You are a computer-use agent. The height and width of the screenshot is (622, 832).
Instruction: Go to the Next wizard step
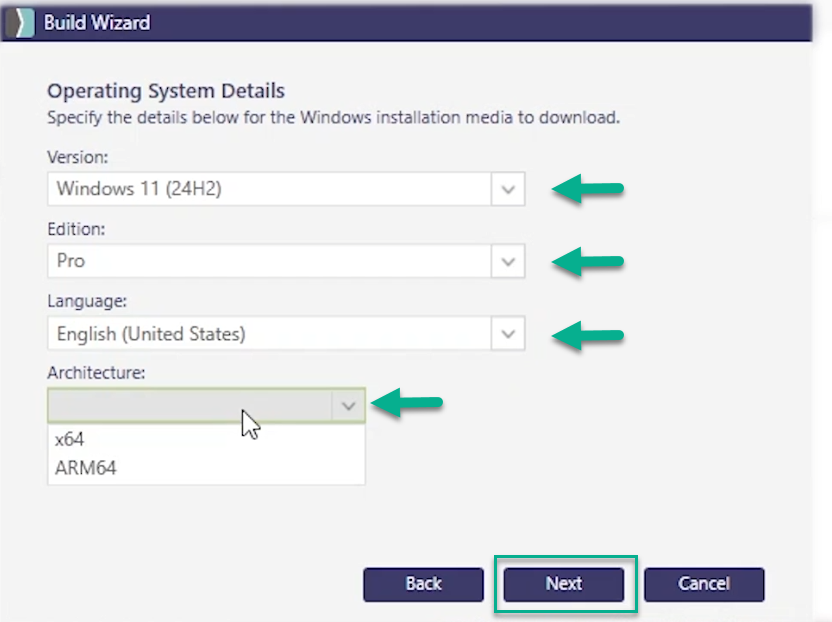click(564, 584)
